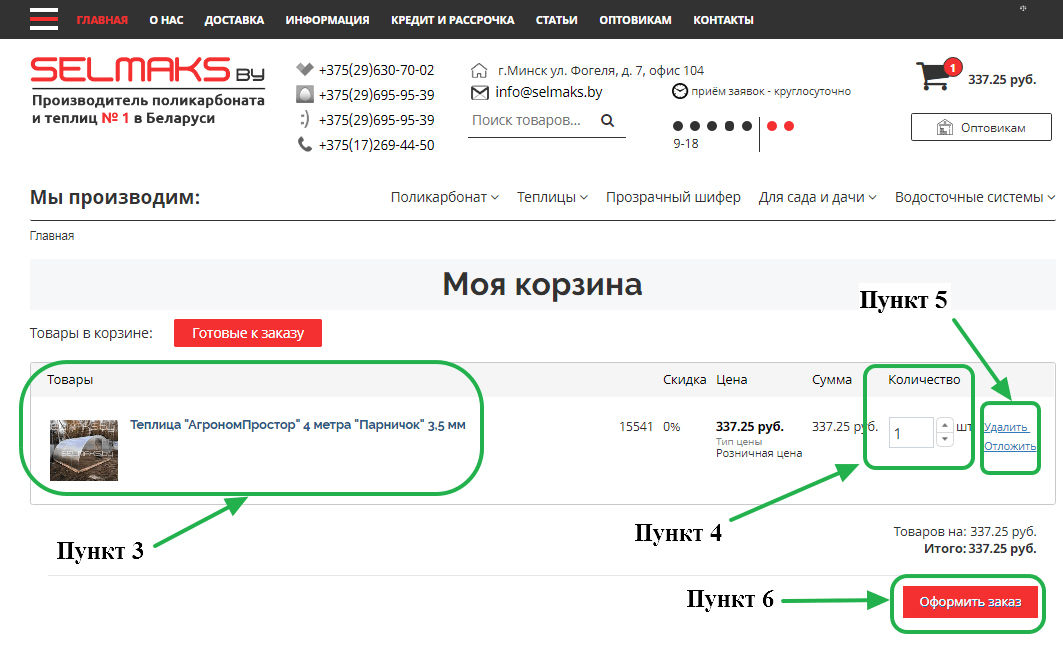Click the Удалить link

(1005, 428)
